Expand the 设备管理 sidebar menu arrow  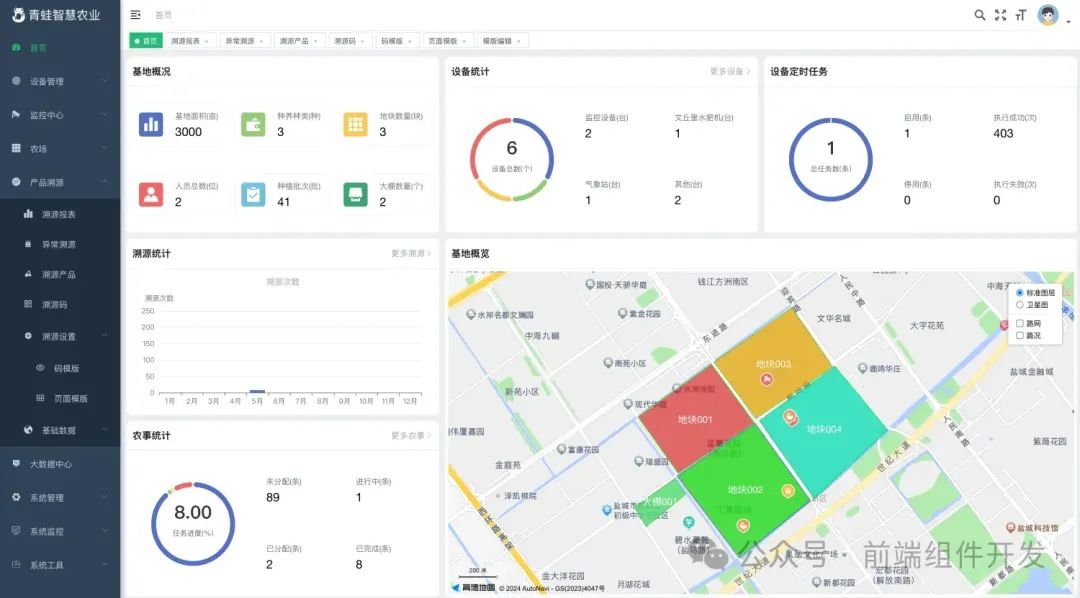coord(105,81)
